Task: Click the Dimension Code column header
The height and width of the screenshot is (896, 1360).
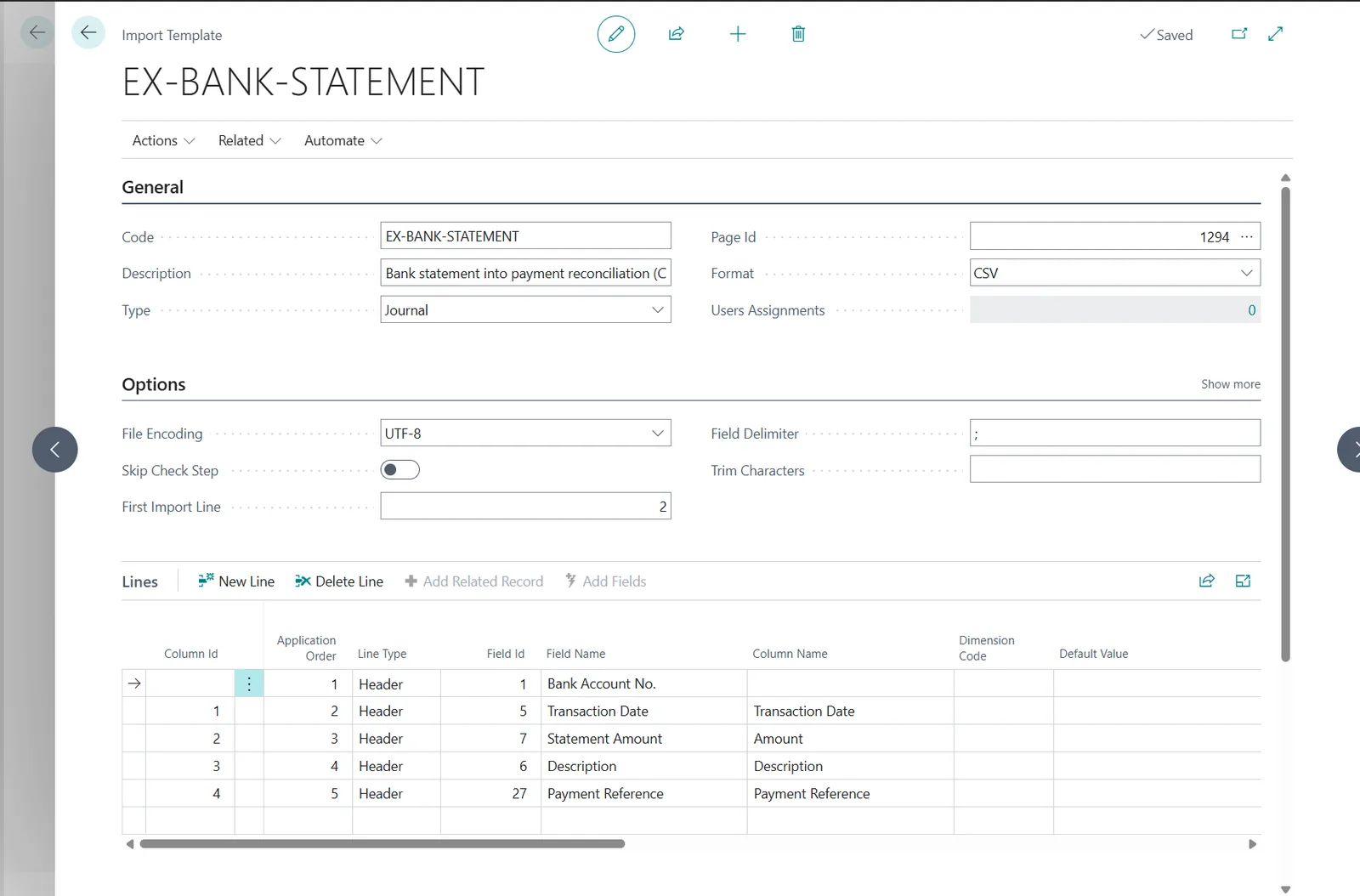Action: (x=986, y=648)
